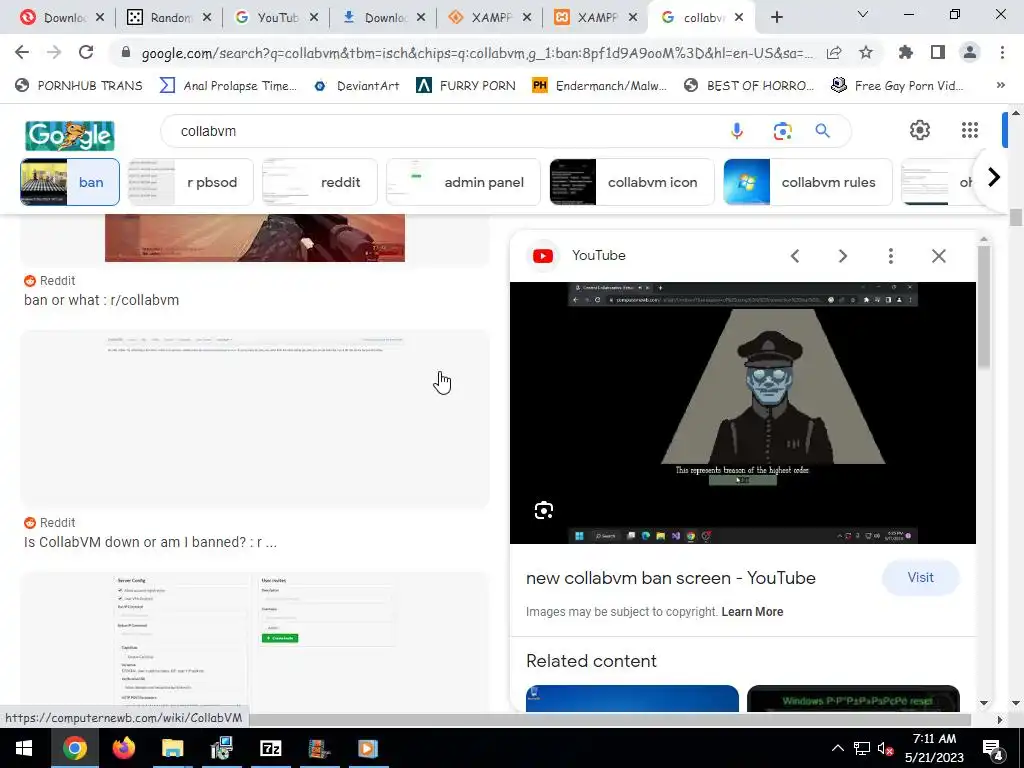Open 'new collabvm ban screen - YouTube' title
The width and height of the screenshot is (1024, 768).
tap(671, 578)
